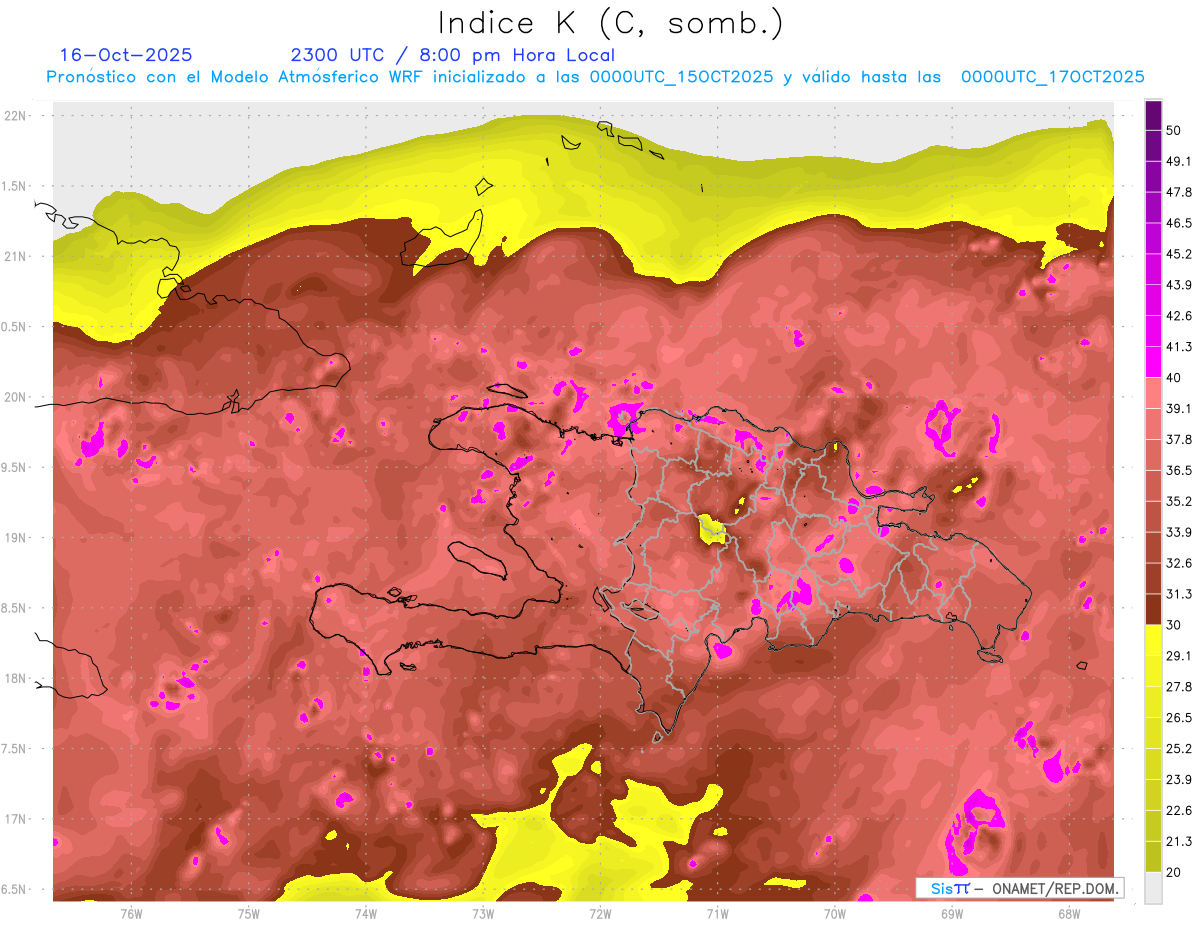Click the '2300 UTC / 8:00 pm Hora Local' text

tap(452, 55)
